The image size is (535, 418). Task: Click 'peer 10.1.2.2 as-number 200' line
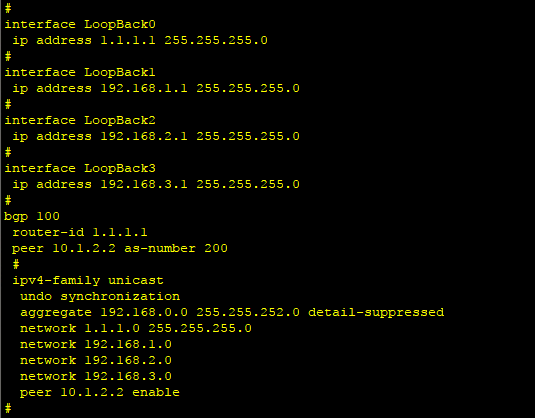point(120,248)
